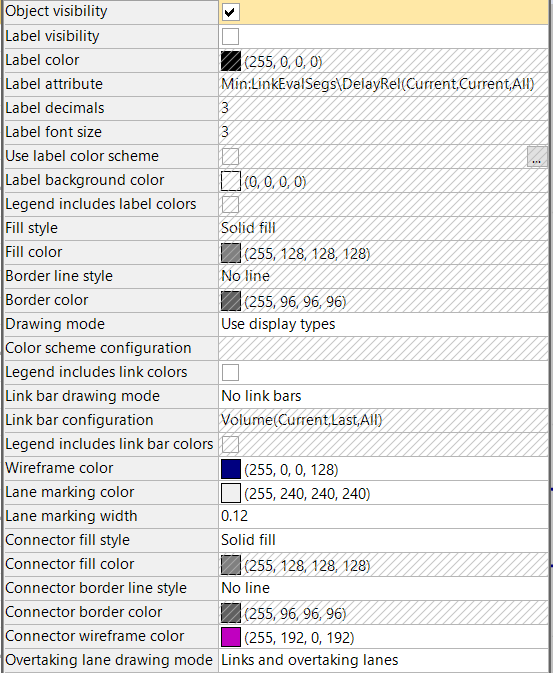Image resolution: width=553 pixels, height=673 pixels.
Task: Select the 'Object visibility' row label
Action: [x=56, y=12]
